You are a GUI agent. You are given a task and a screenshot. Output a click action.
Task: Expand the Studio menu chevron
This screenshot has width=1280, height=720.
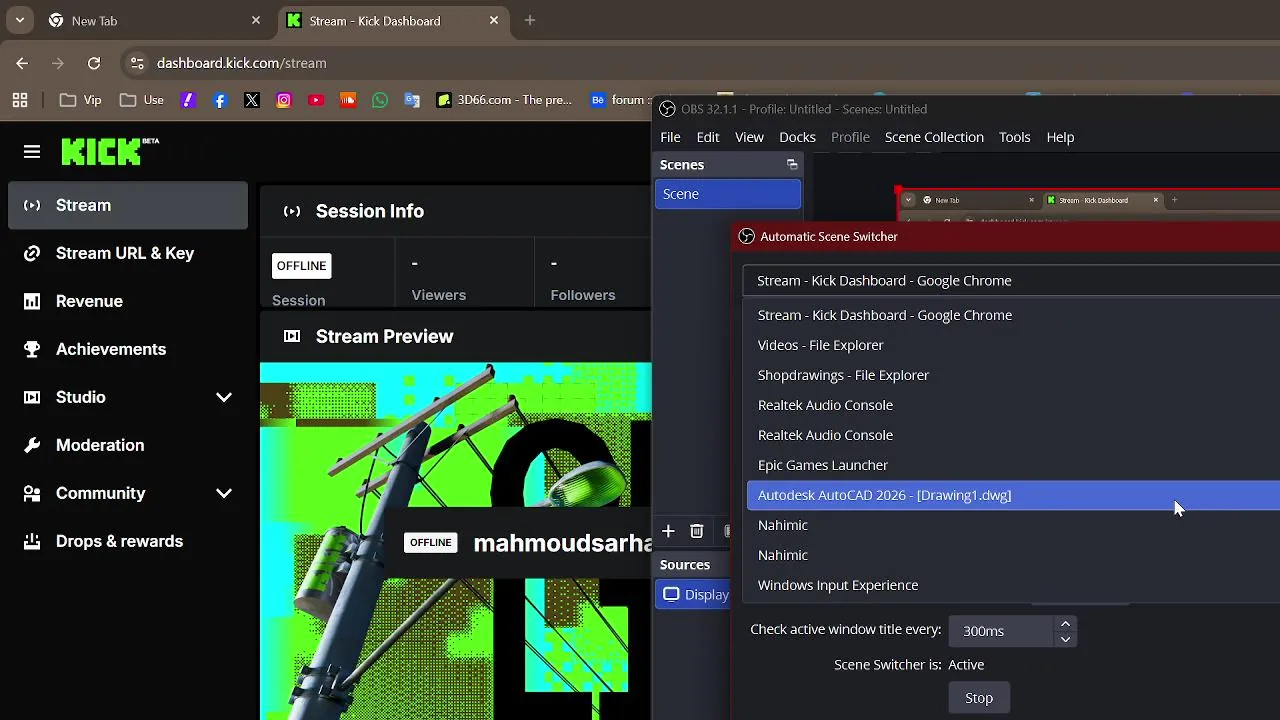(224, 397)
